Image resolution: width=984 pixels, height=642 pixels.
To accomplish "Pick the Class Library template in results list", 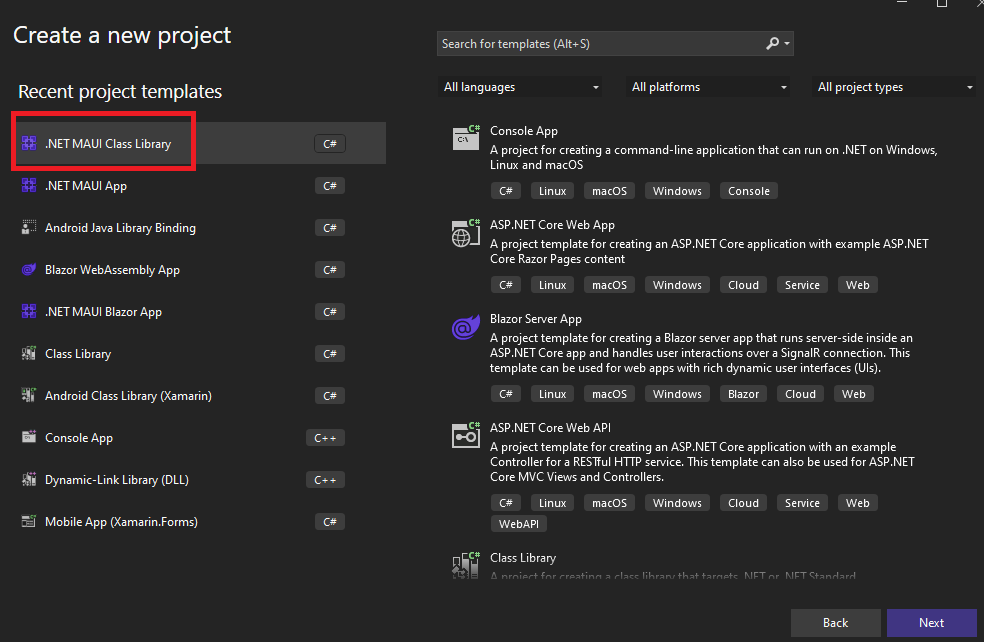I will point(523,558).
